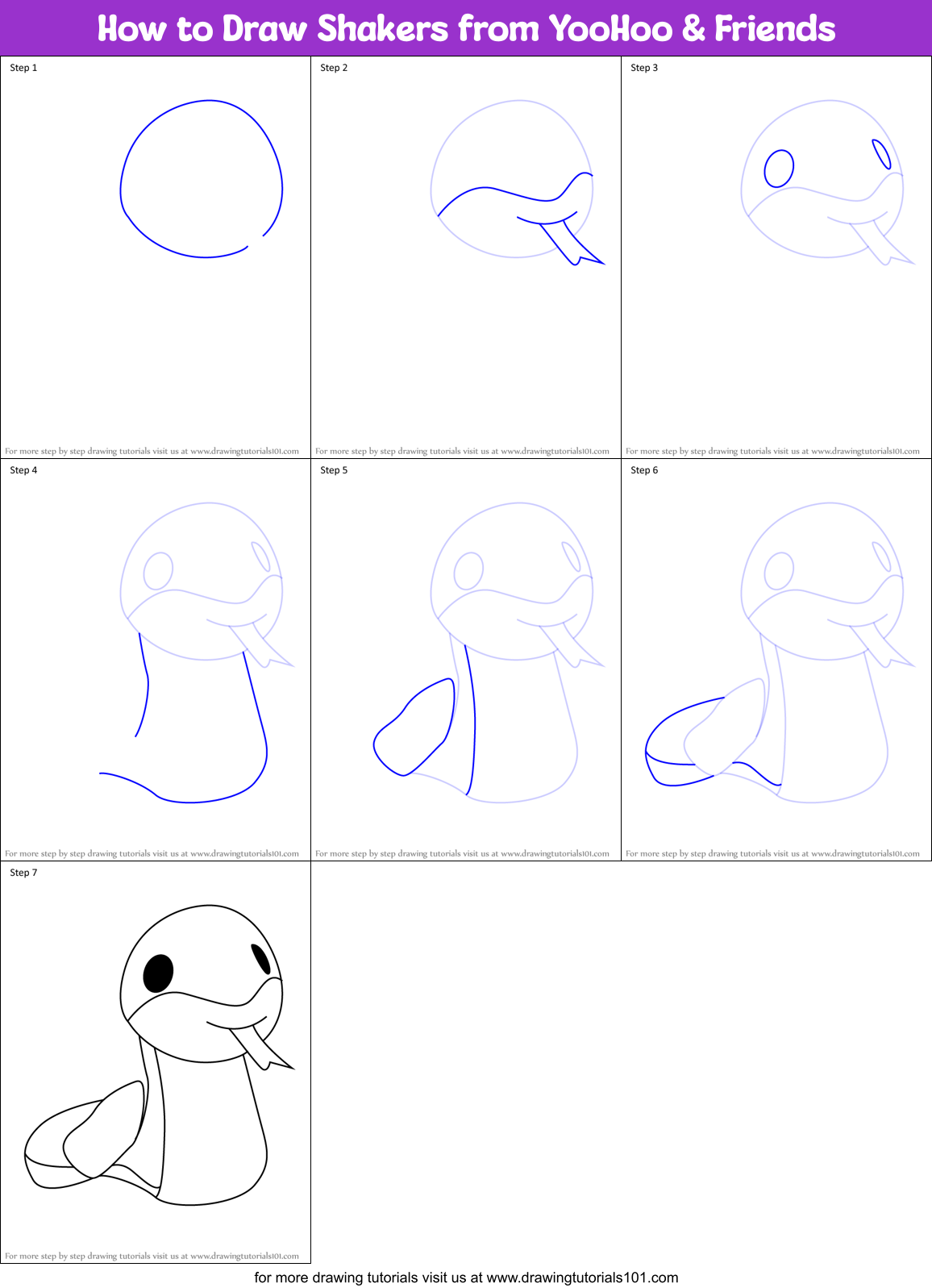Click the Step 6 panel website footer text
The width and height of the screenshot is (932, 1288).
[x=772, y=853]
